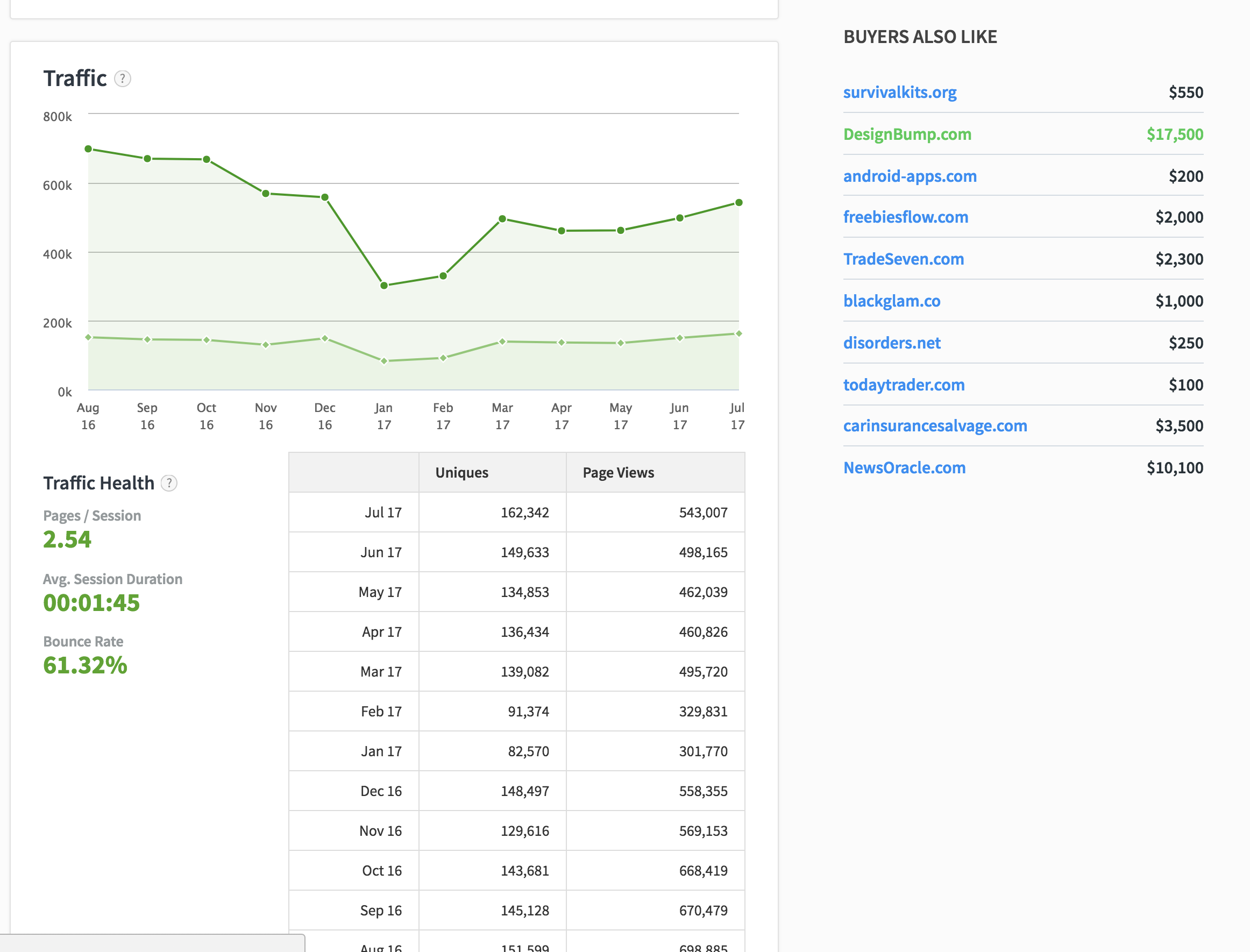Open the TradeSeven.com listing

coord(903,259)
